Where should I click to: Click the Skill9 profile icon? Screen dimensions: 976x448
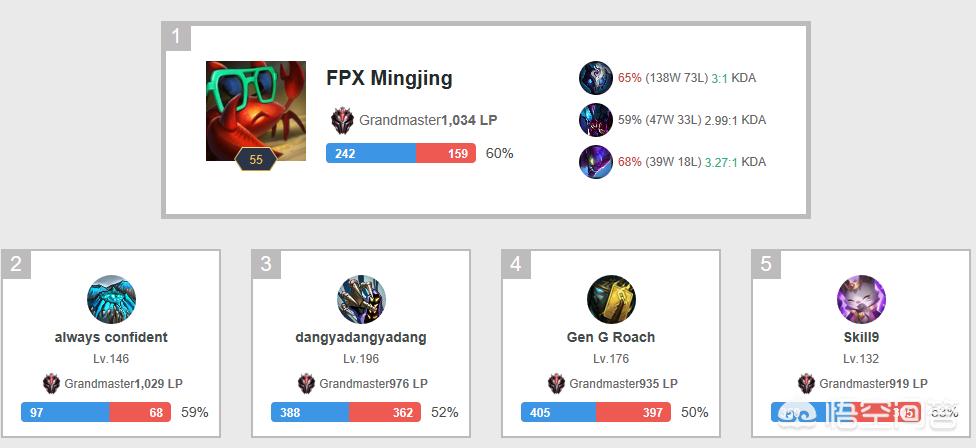point(861,299)
